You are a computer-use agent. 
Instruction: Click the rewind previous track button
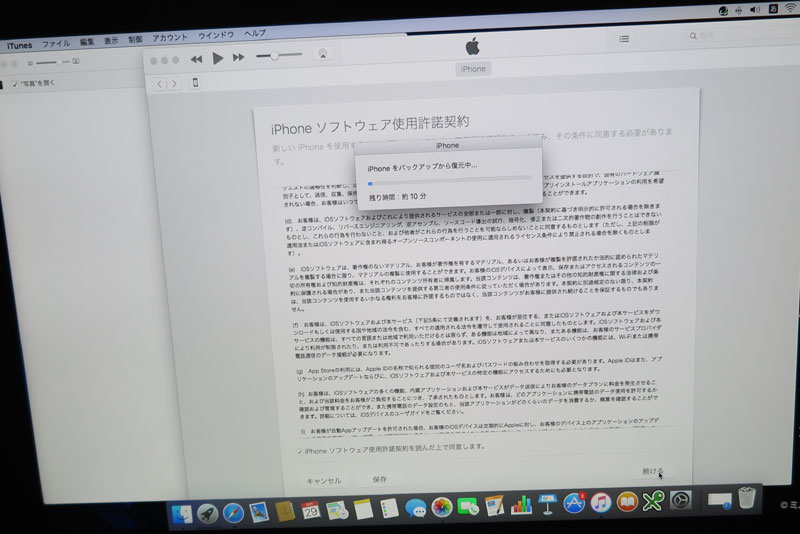coord(197,59)
